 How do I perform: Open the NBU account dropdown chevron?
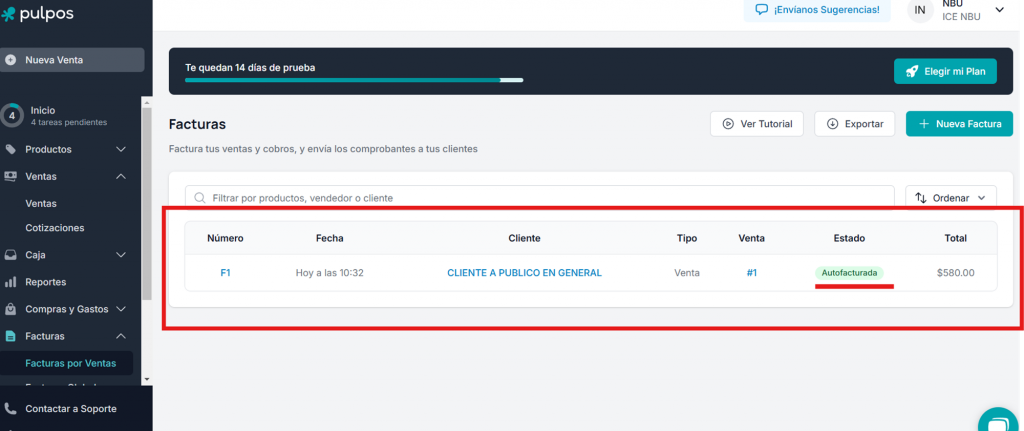(x=999, y=10)
